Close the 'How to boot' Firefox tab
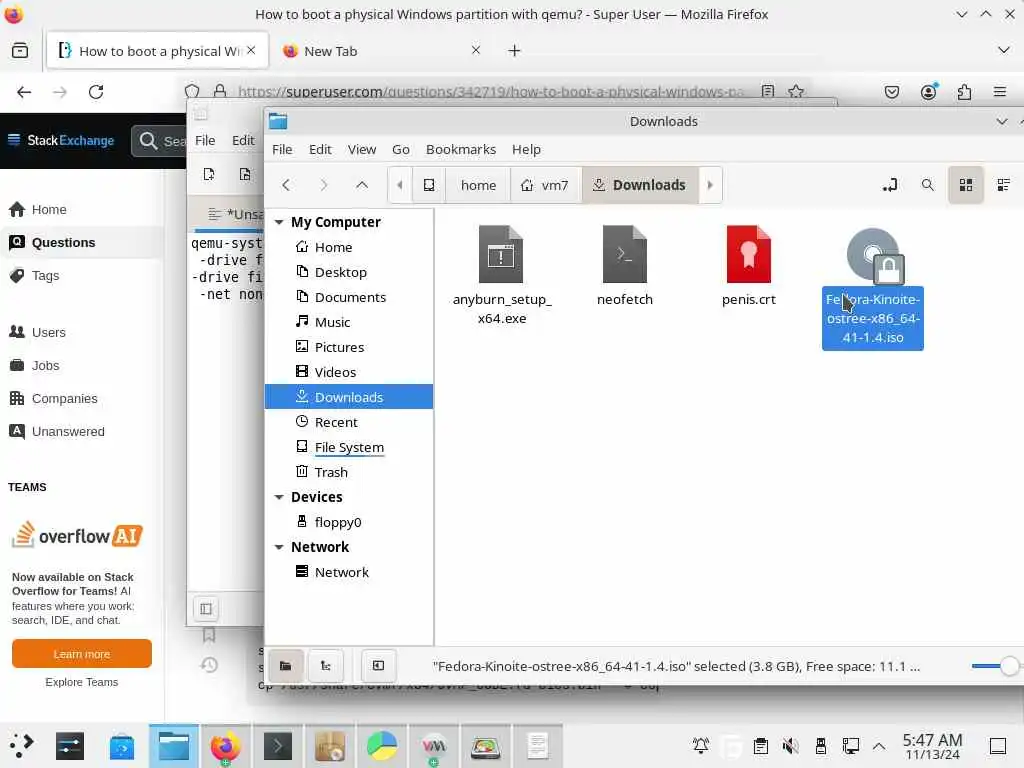The image size is (1024, 768). point(251,50)
